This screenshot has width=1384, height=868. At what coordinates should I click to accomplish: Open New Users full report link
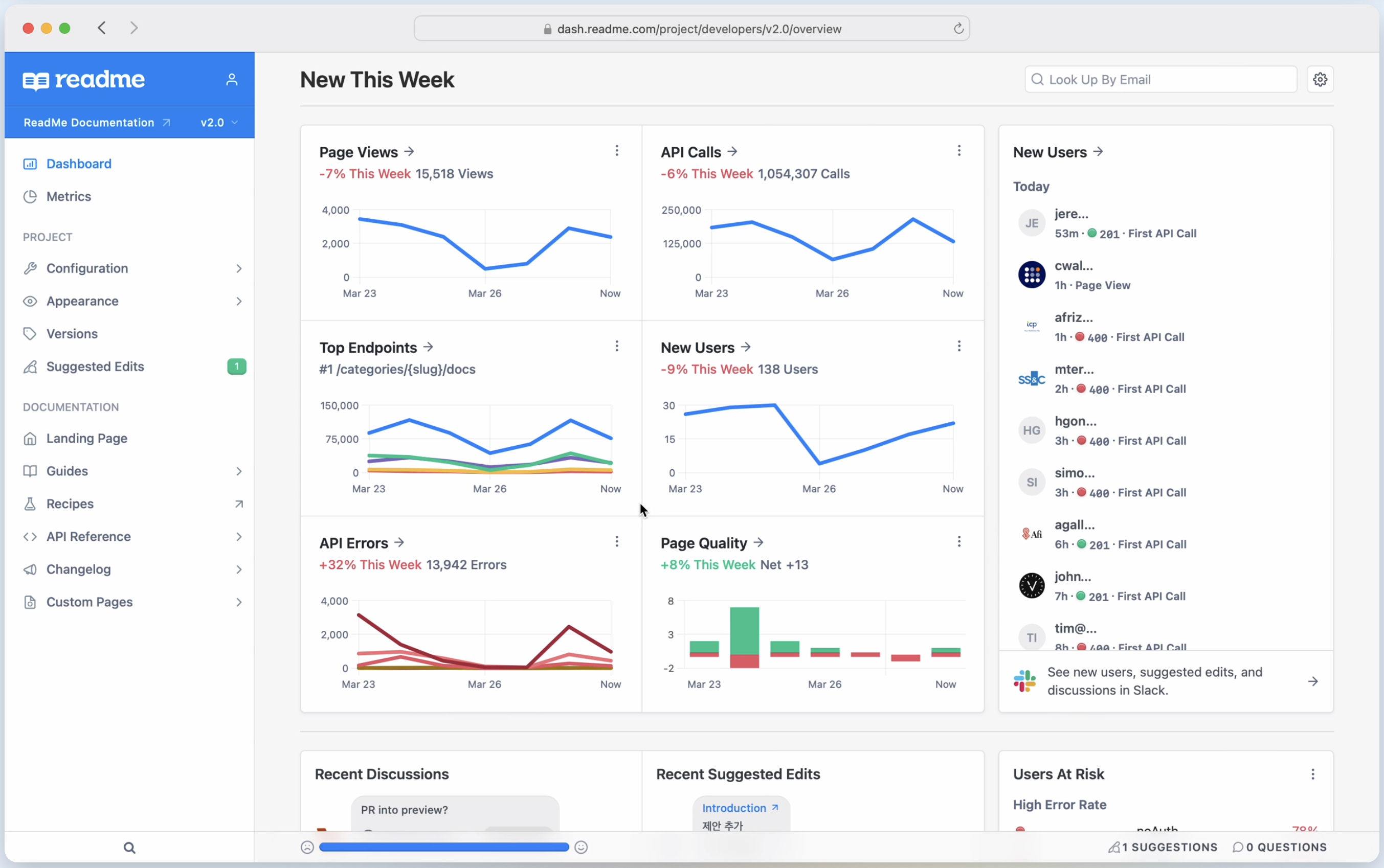(706, 347)
